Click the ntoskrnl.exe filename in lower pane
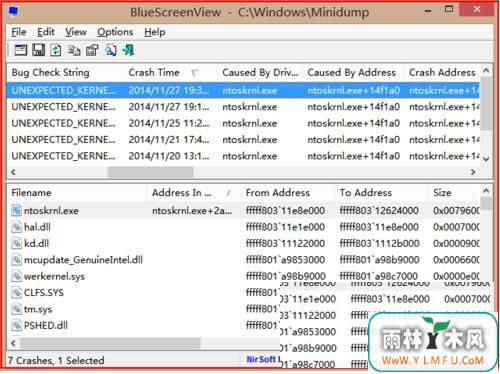 (x=51, y=210)
